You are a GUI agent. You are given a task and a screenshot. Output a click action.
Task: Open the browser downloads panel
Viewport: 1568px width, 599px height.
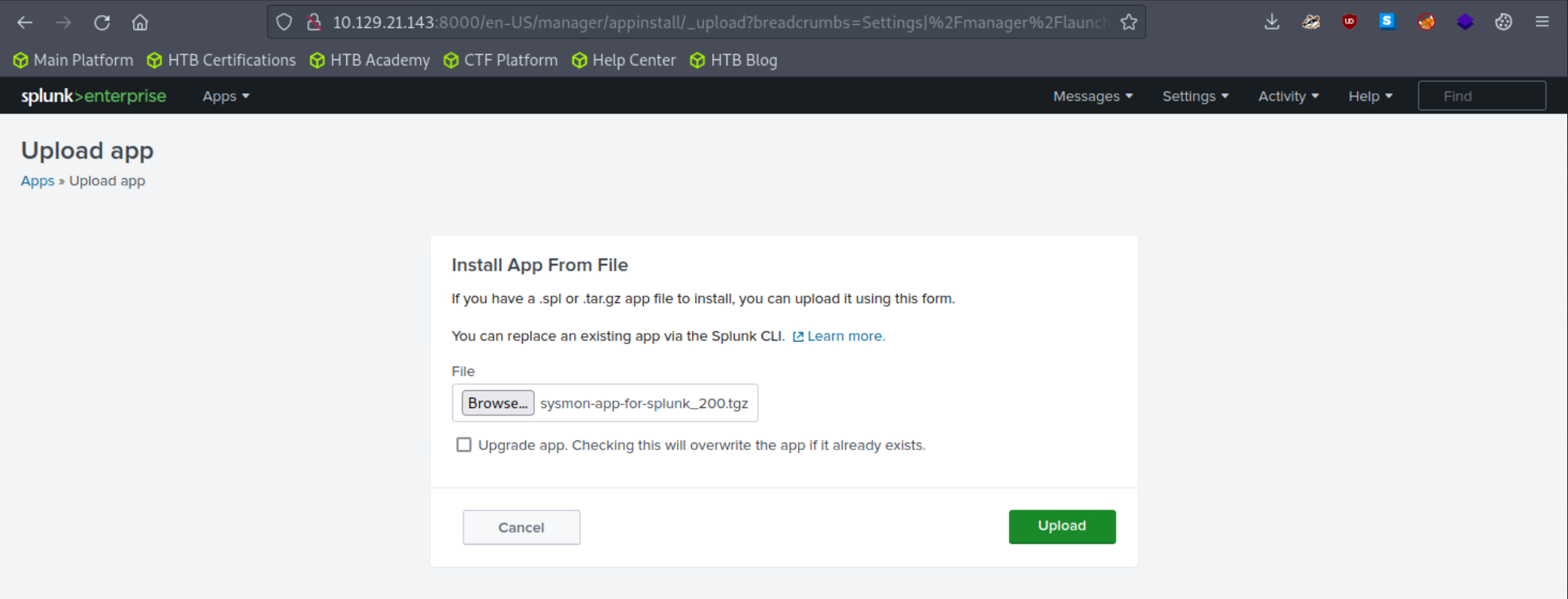tap(1271, 22)
